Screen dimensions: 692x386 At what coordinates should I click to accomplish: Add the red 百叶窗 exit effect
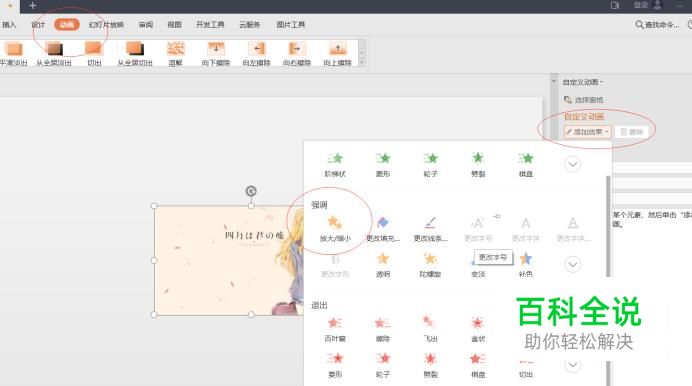point(335,329)
